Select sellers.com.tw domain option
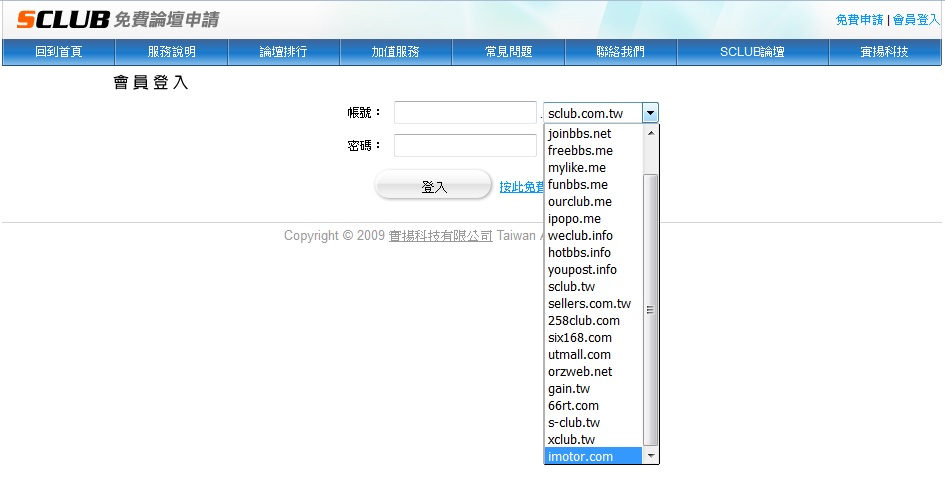Screen dimensions: 945x502 click(x=593, y=303)
